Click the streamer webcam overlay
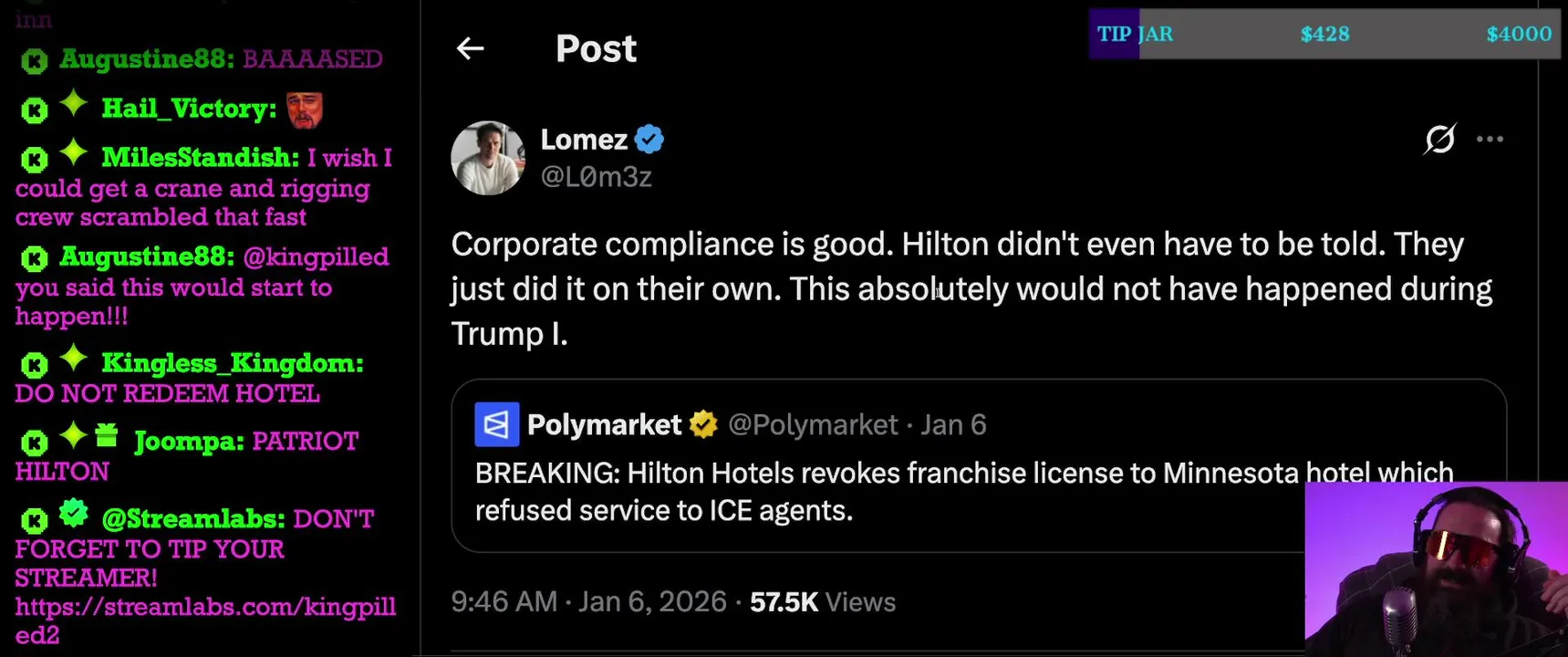1568x657 pixels. [1436, 569]
